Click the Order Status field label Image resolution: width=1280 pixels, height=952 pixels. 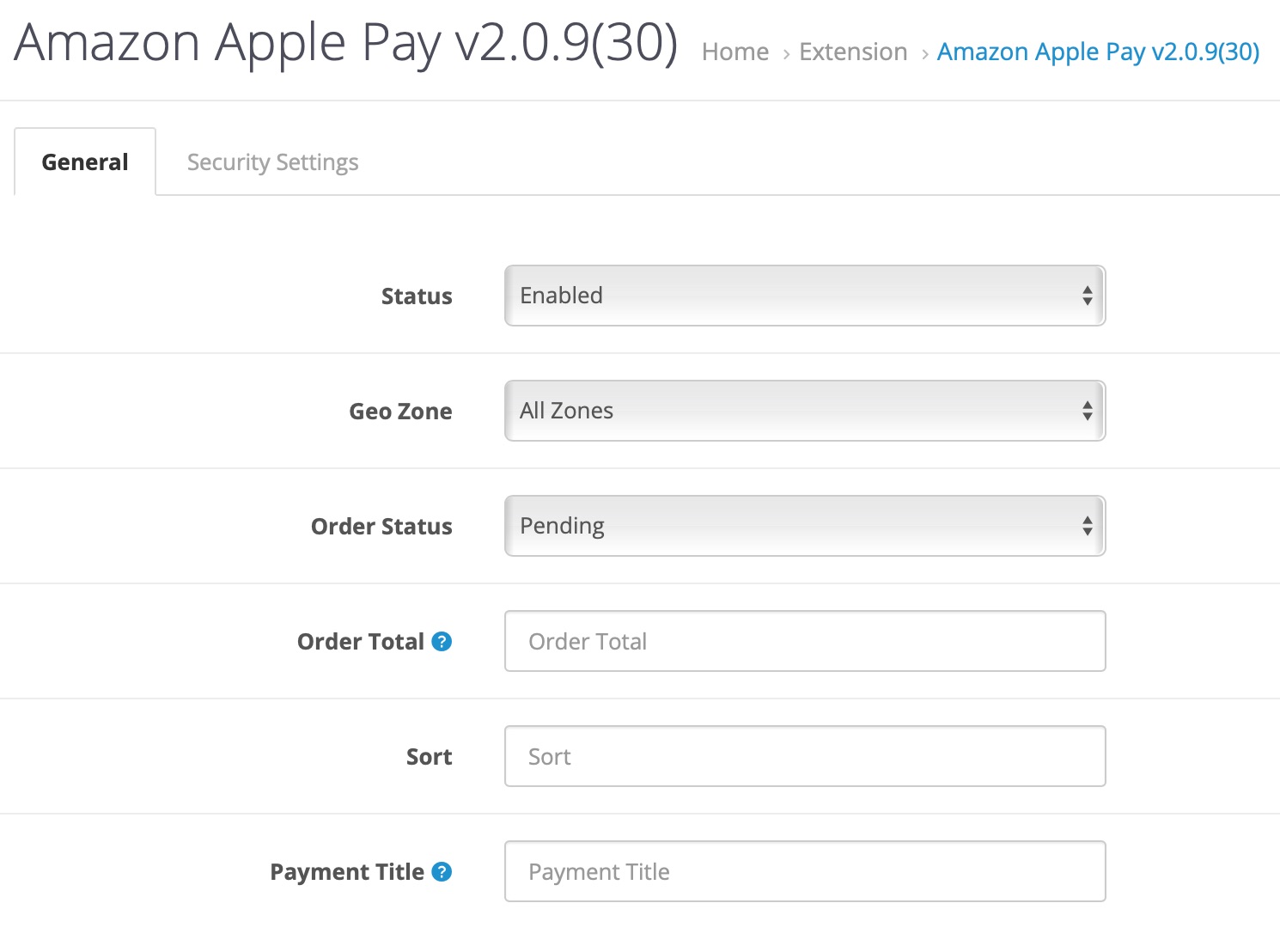pyautogui.click(x=381, y=527)
